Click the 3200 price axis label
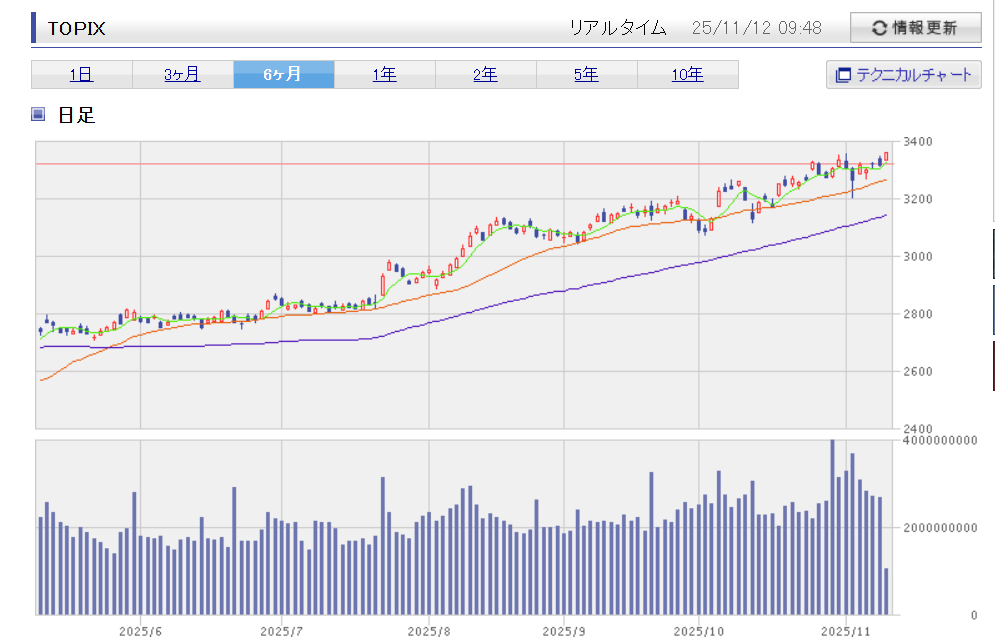This screenshot has height=644, width=995. point(918,199)
